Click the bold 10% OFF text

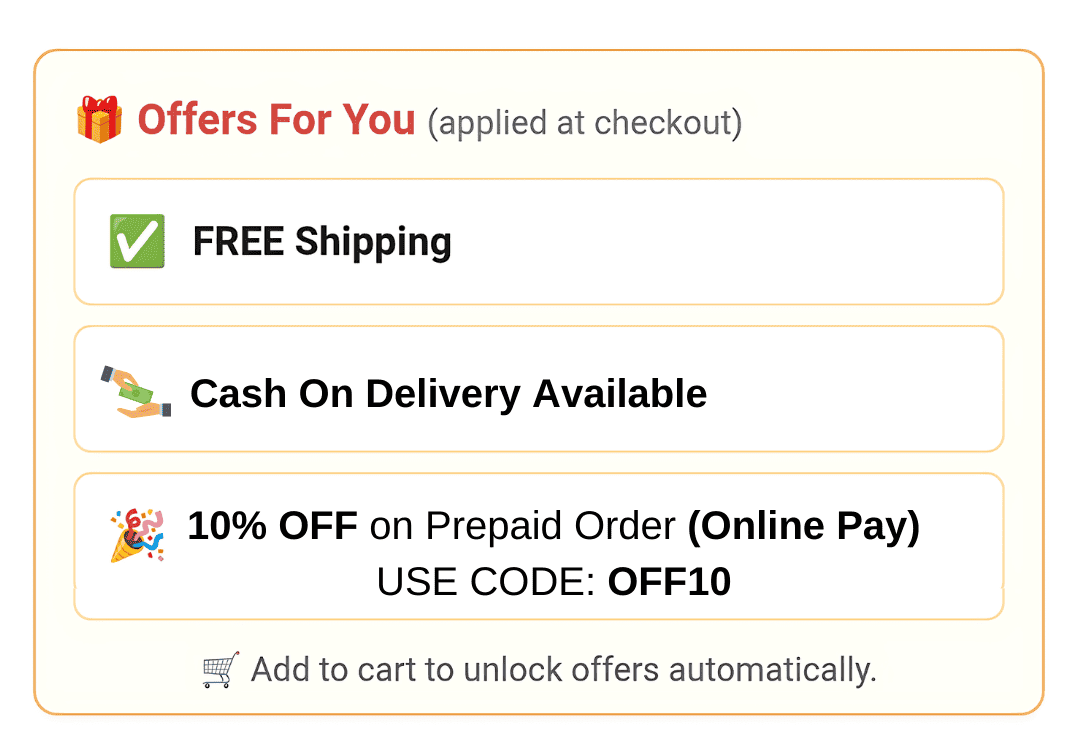(x=272, y=525)
